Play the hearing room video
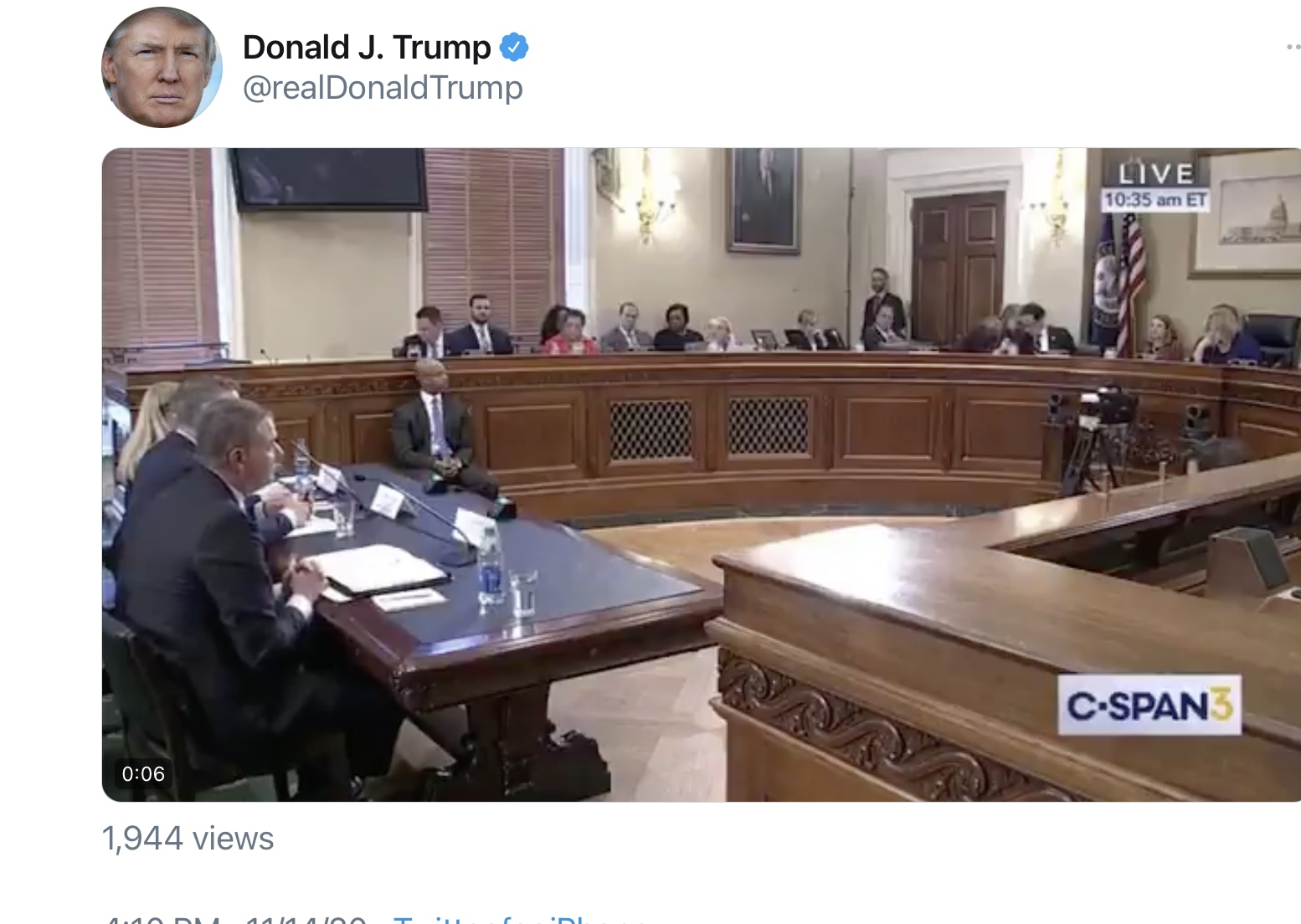Viewport: 1301px width, 924px height. click(702, 475)
